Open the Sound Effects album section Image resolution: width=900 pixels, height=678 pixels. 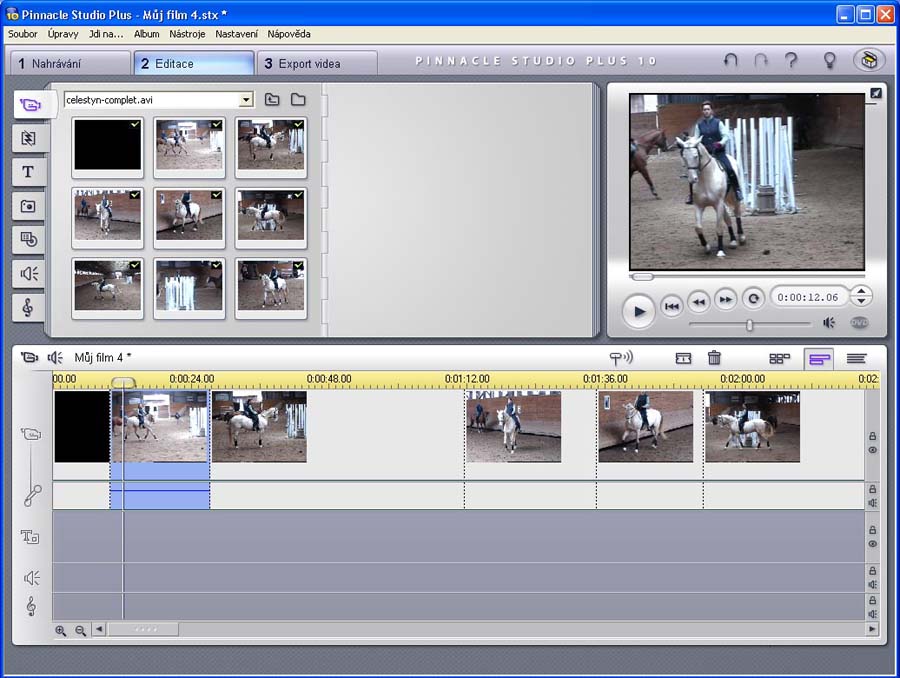click(28, 273)
